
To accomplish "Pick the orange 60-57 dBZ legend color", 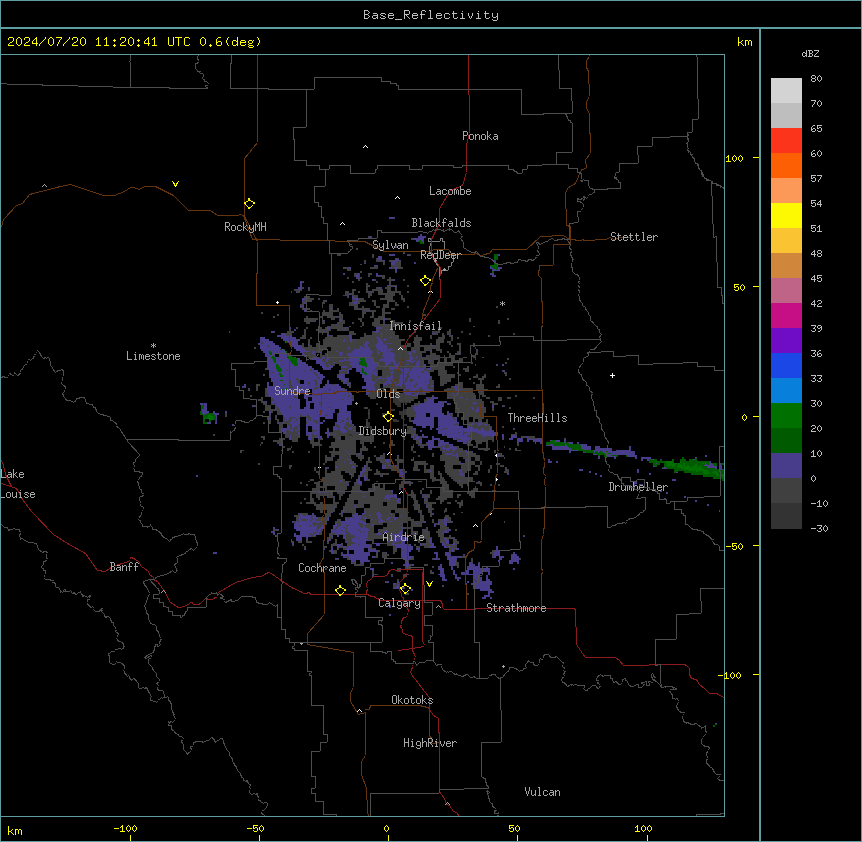I will pyautogui.click(x=786, y=165).
